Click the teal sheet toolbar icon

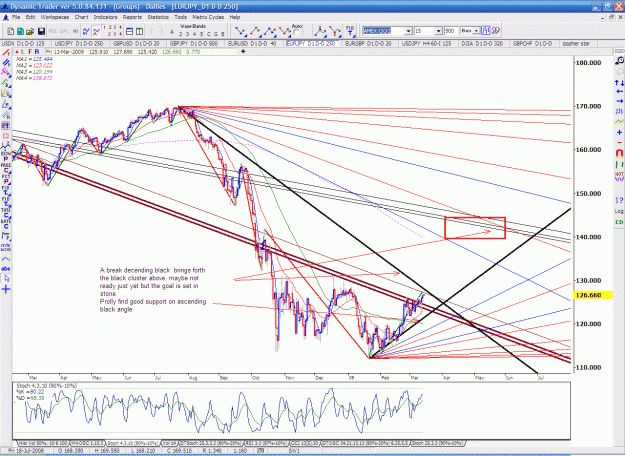pos(20,31)
